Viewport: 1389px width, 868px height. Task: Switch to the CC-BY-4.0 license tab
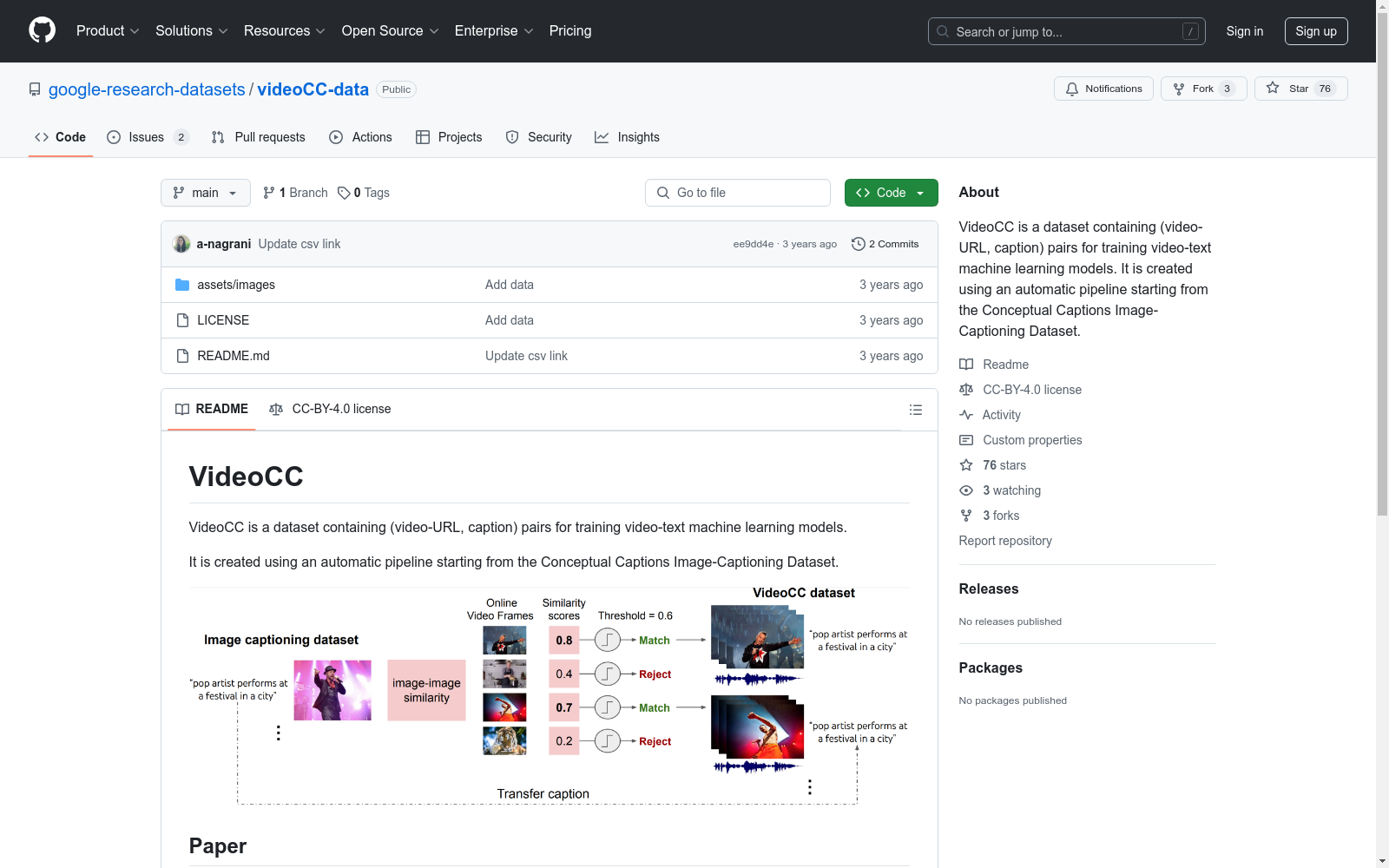pos(330,409)
